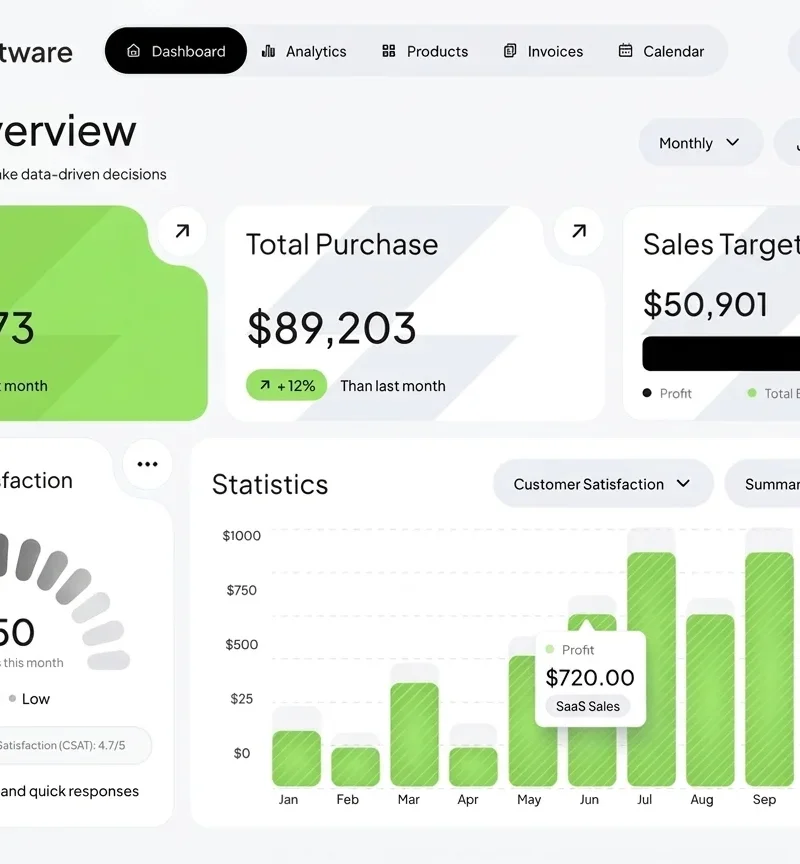Open the Products tab
Viewport: 800px width, 864px height.
point(425,51)
